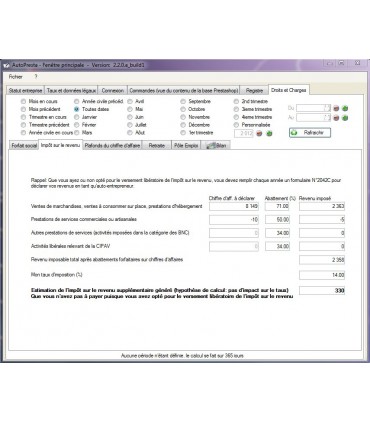This screenshot has height=423, width=370.
Task: Click 'Prestations de services commerciales' chiffre field -10
Action: pyautogui.click(x=234, y=220)
